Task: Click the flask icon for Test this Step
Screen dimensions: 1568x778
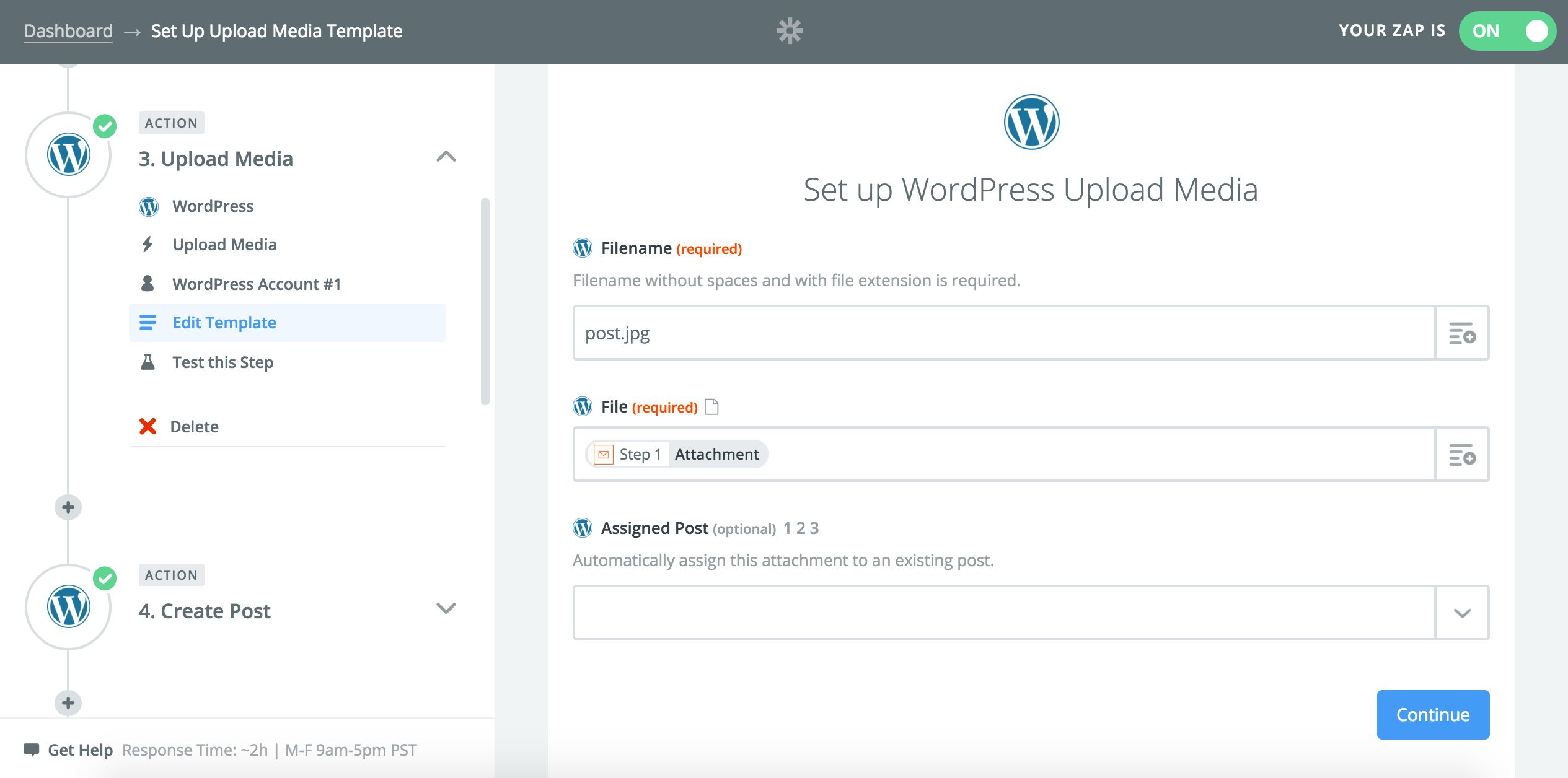Action: pos(148,362)
